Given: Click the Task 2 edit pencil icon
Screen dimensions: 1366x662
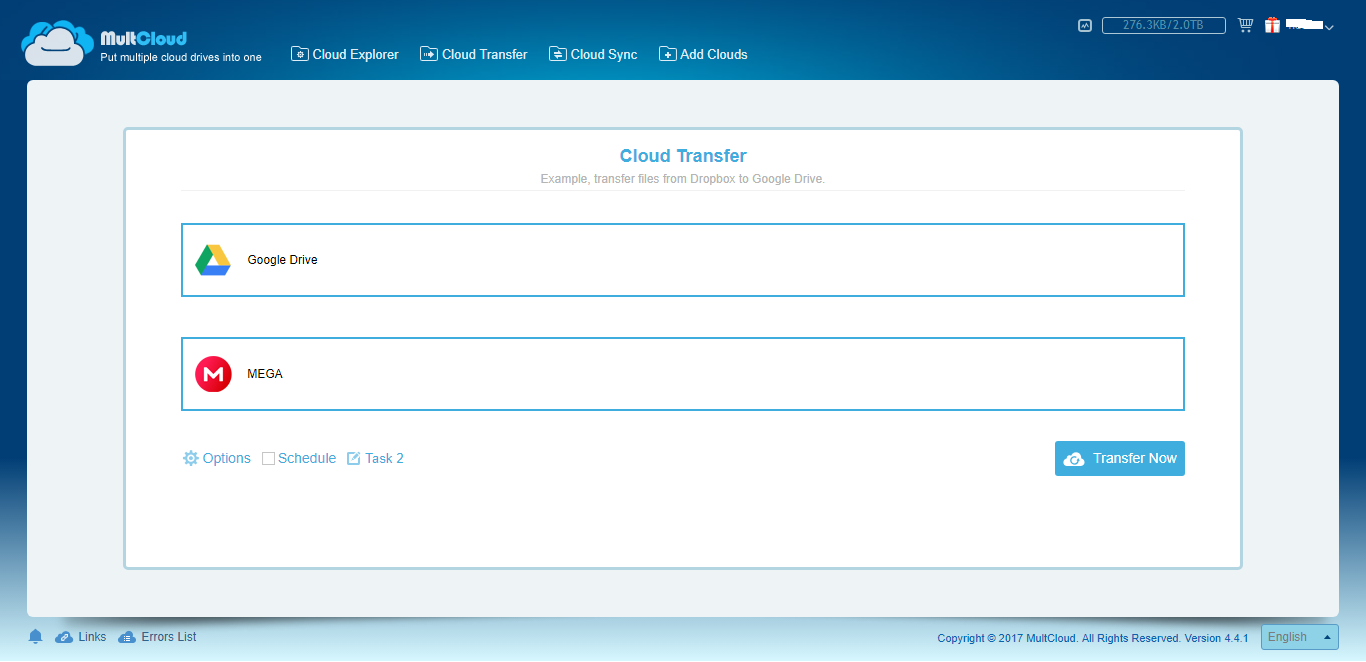Looking at the screenshot, I should click(x=353, y=458).
